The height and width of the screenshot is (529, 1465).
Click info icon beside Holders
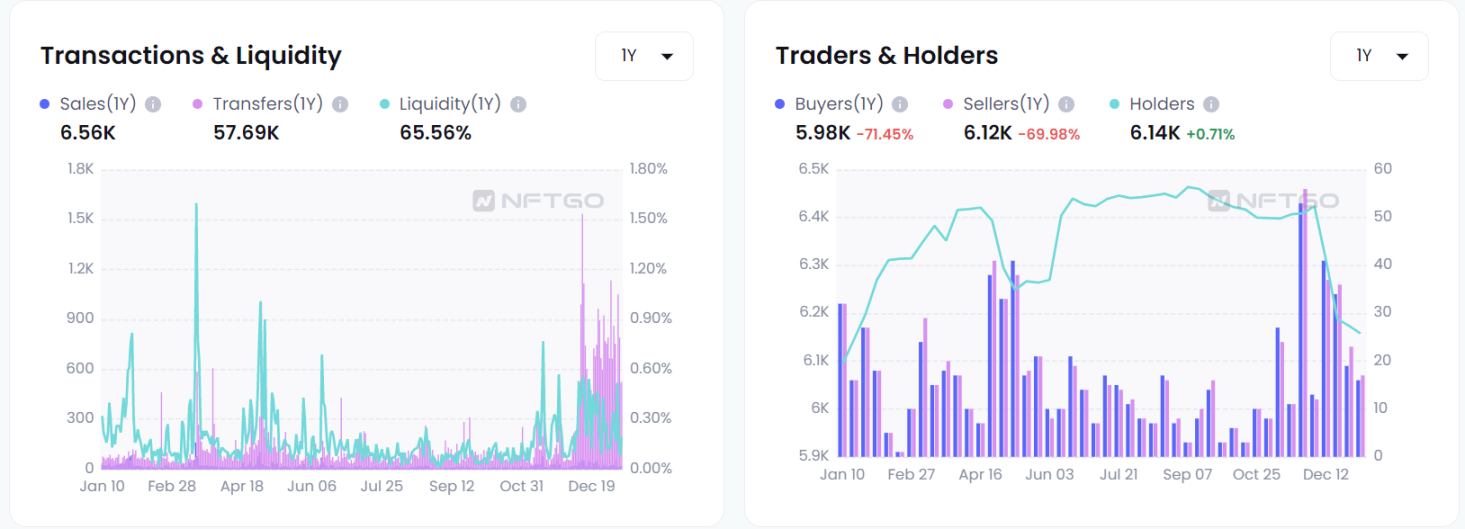[x=1211, y=104]
